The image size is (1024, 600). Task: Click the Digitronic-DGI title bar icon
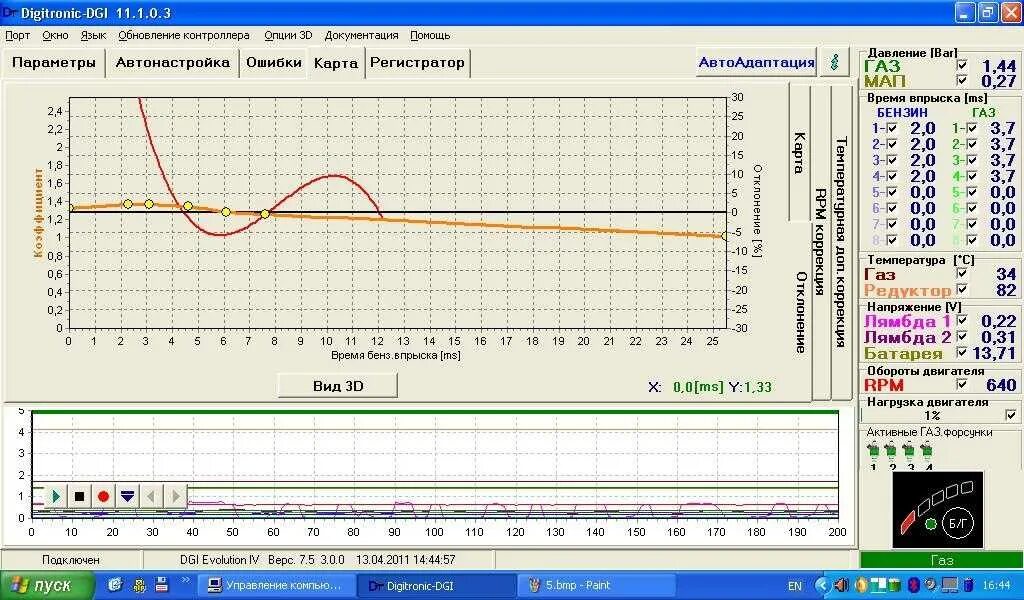pos(10,12)
